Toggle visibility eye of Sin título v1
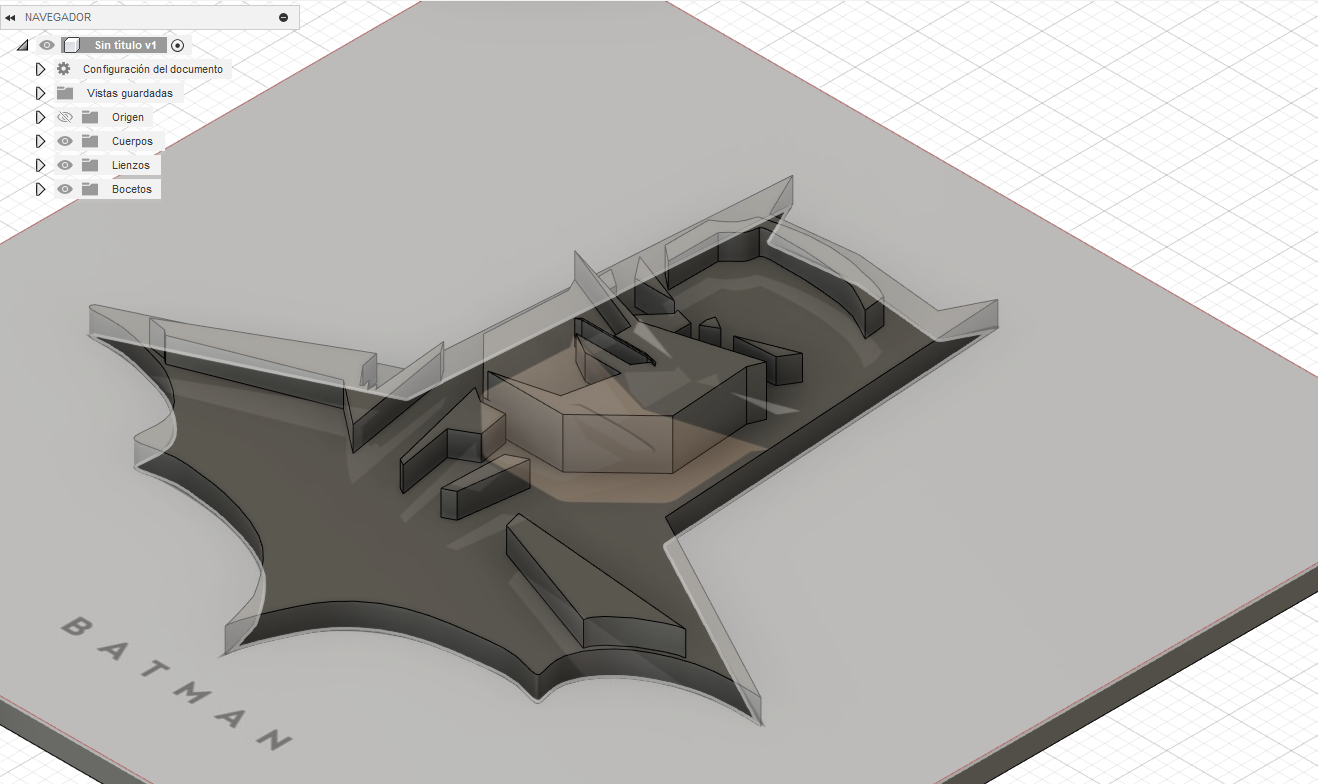This screenshot has height=784, width=1318. point(46,45)
